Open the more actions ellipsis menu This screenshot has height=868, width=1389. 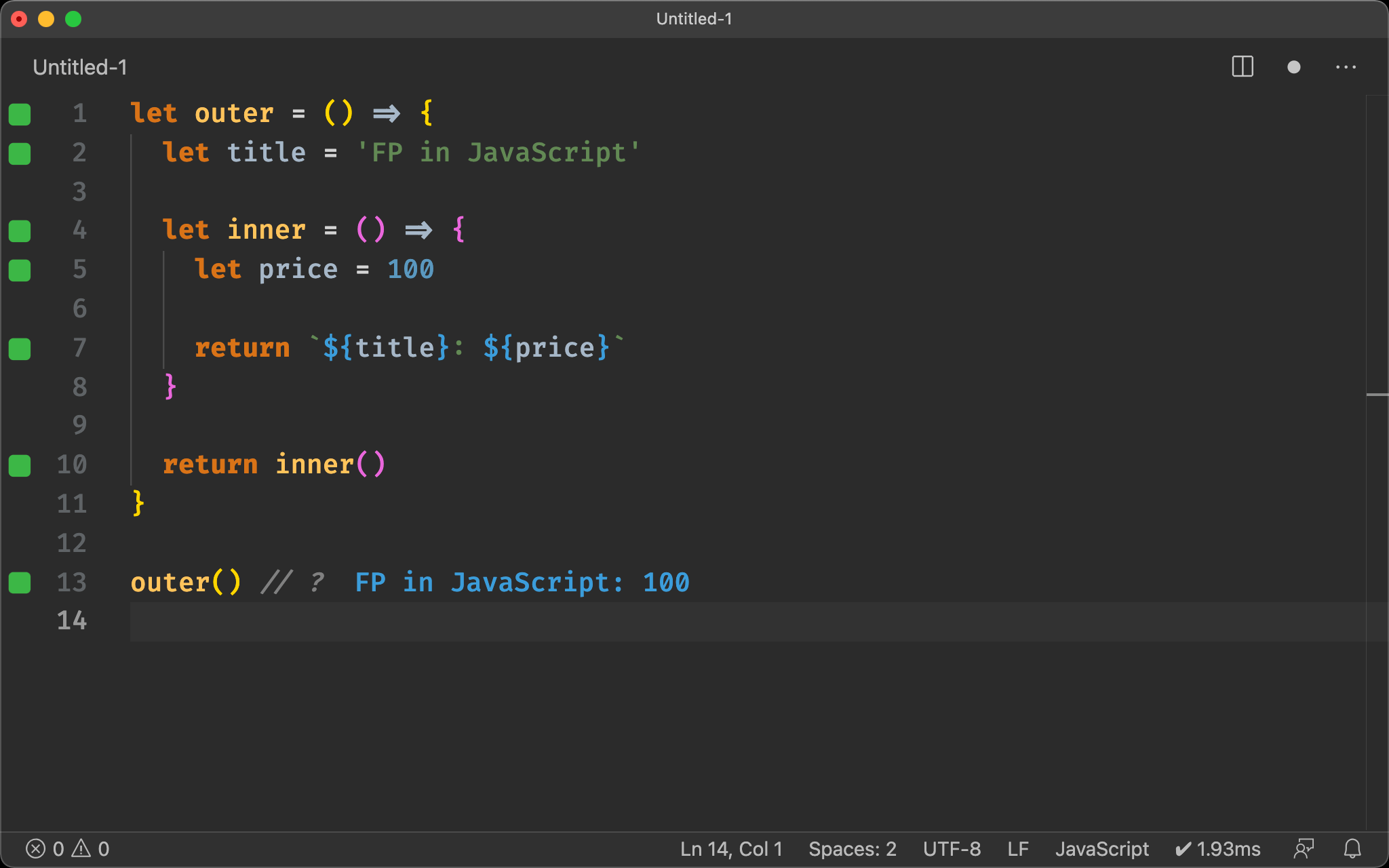(x=1346, y=66)
